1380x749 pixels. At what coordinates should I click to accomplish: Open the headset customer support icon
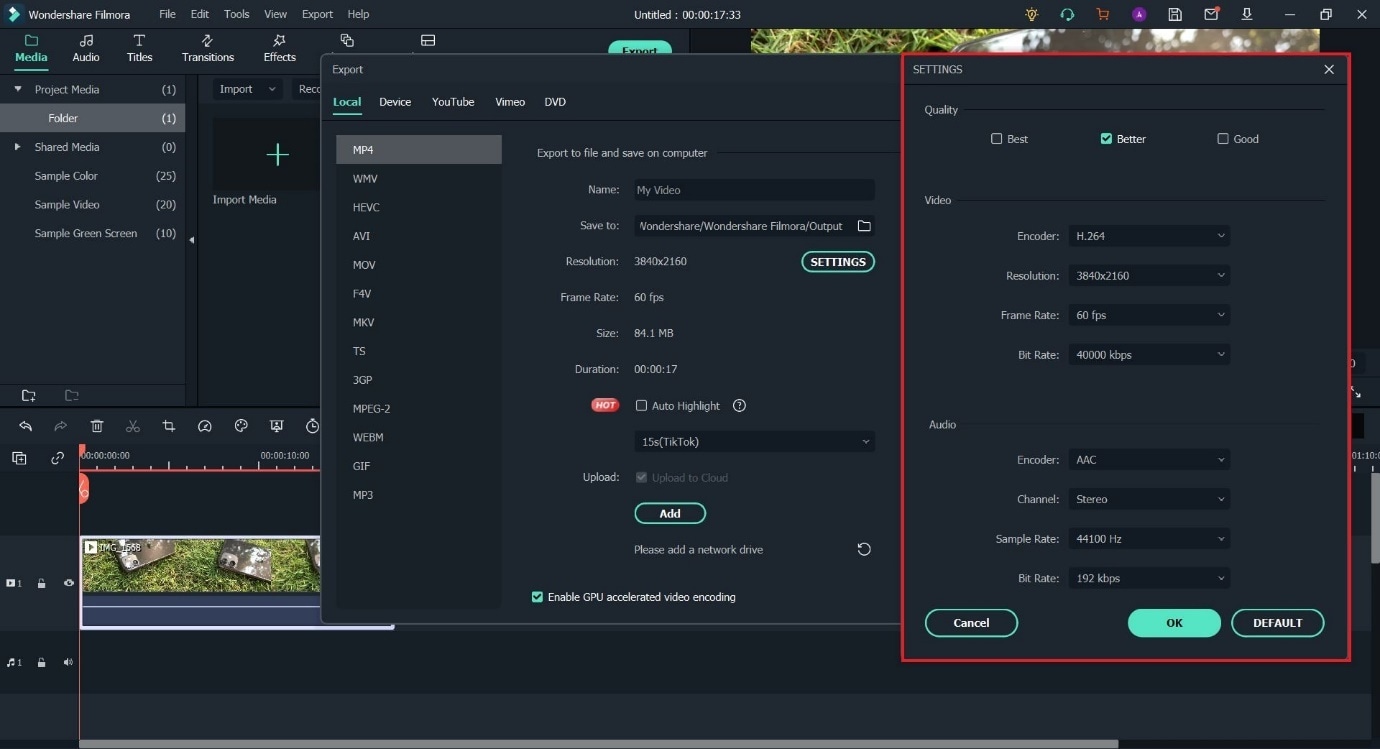(1067, 14)
